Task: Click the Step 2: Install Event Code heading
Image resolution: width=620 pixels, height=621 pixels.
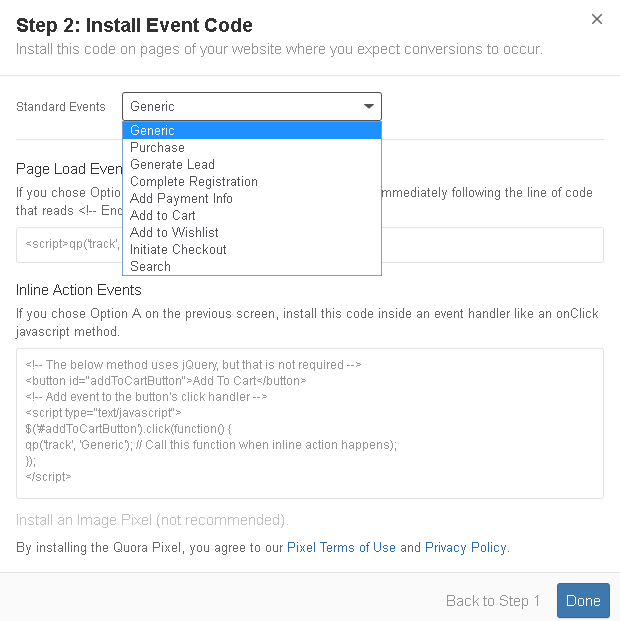Action: 134,25
